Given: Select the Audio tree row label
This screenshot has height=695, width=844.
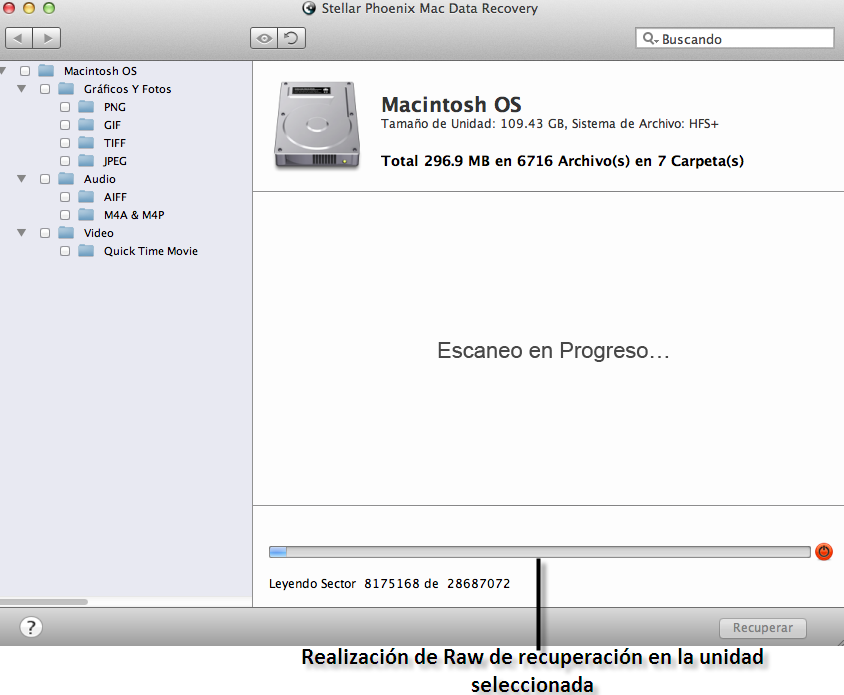Looking at the screenshot, I should (100, 179).
